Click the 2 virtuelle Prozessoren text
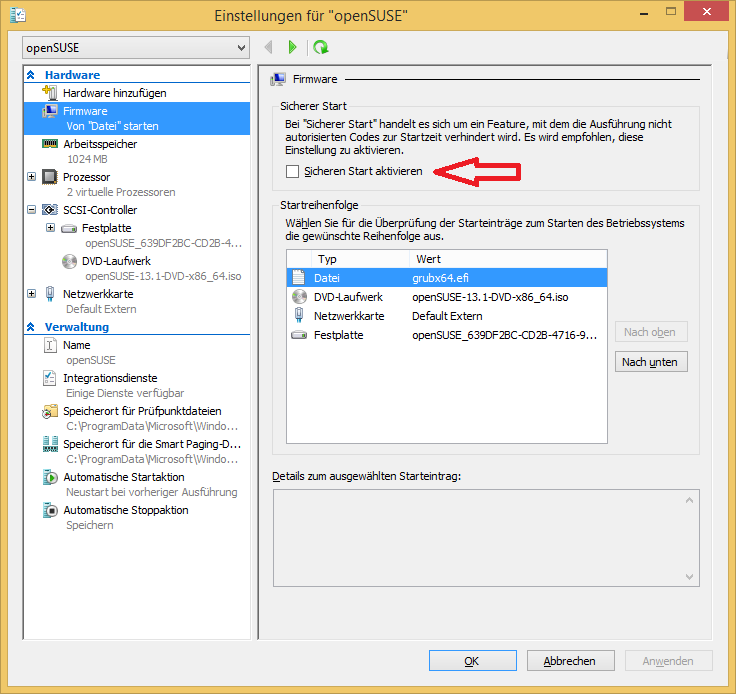 click(121, 192)
